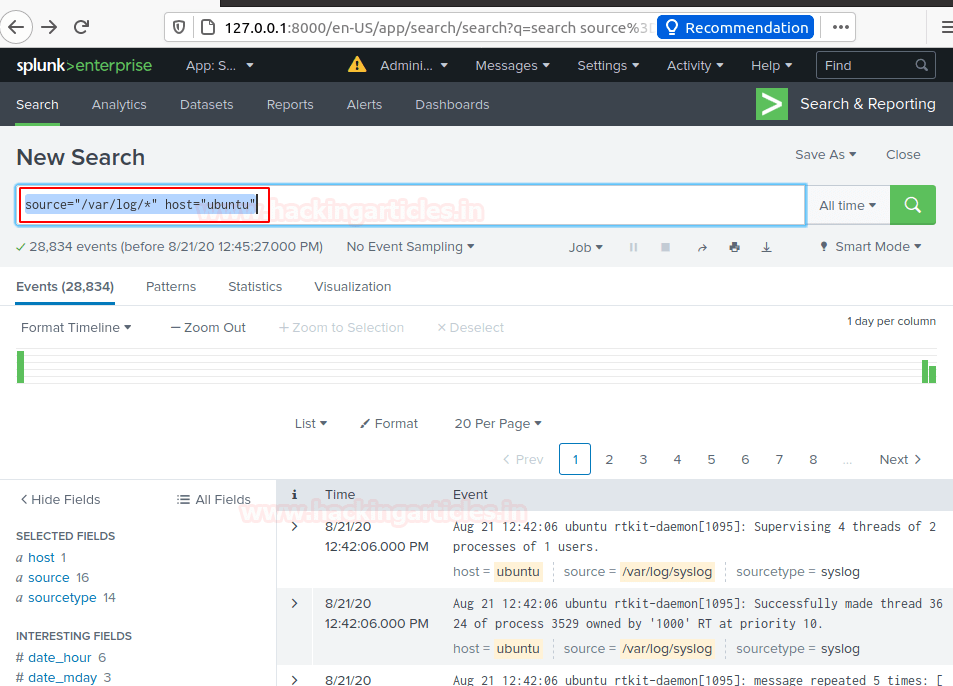953x686 pixels.
Task: Hide the fields sidebar
Action: pyautogui.click(x=60, y=499)
